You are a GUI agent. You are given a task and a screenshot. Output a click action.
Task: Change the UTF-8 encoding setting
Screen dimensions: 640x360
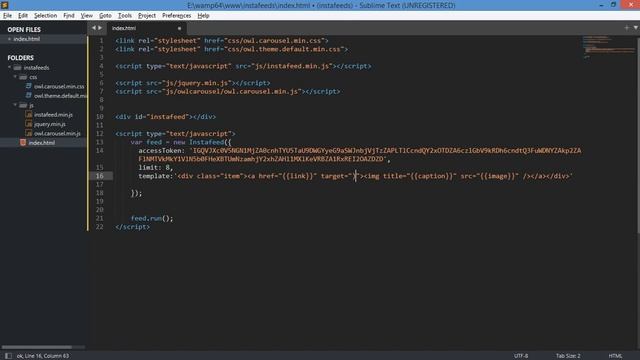click(521, 356)
